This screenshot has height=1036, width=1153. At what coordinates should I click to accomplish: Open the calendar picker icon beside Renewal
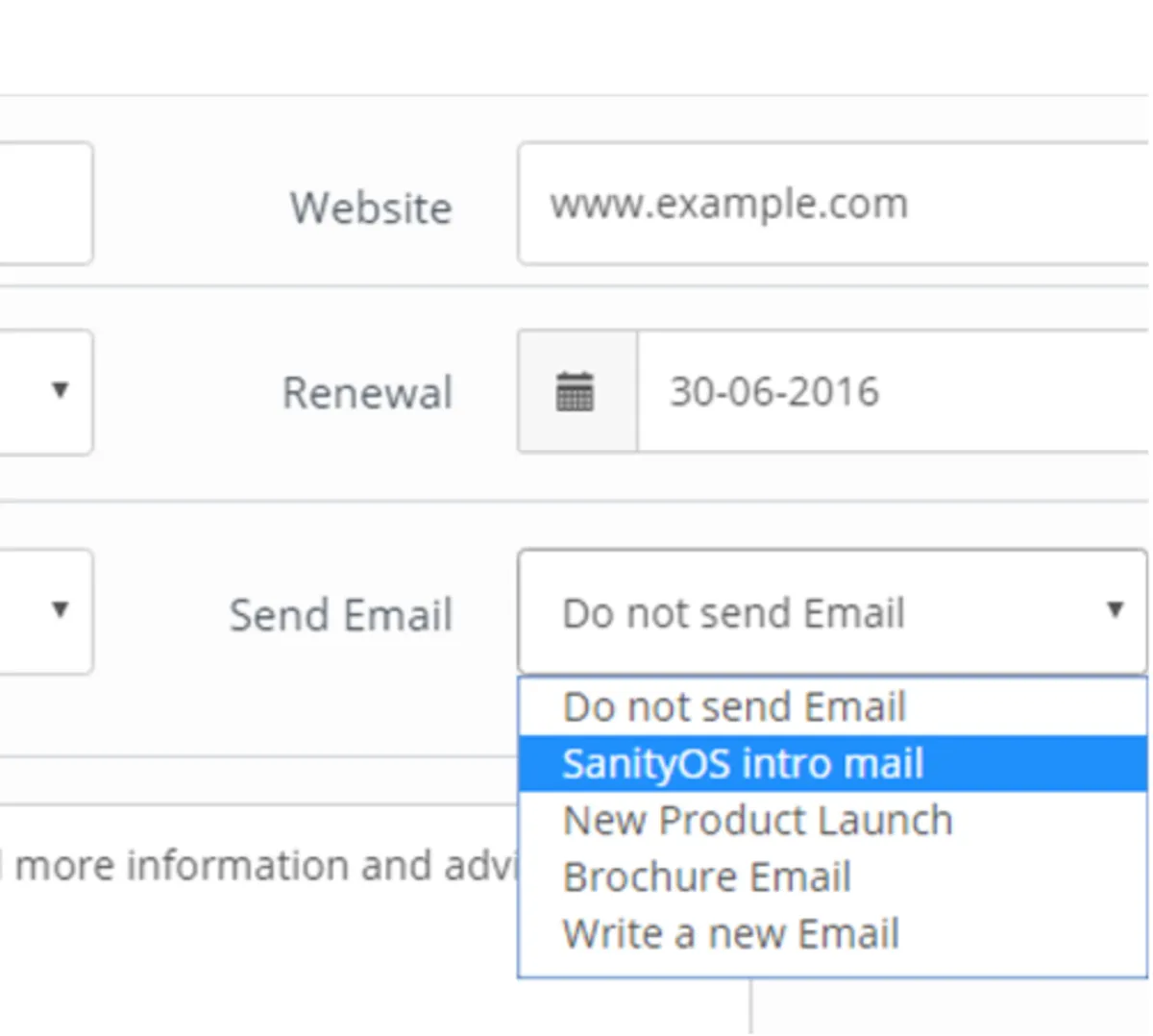(x=575, y=392)
